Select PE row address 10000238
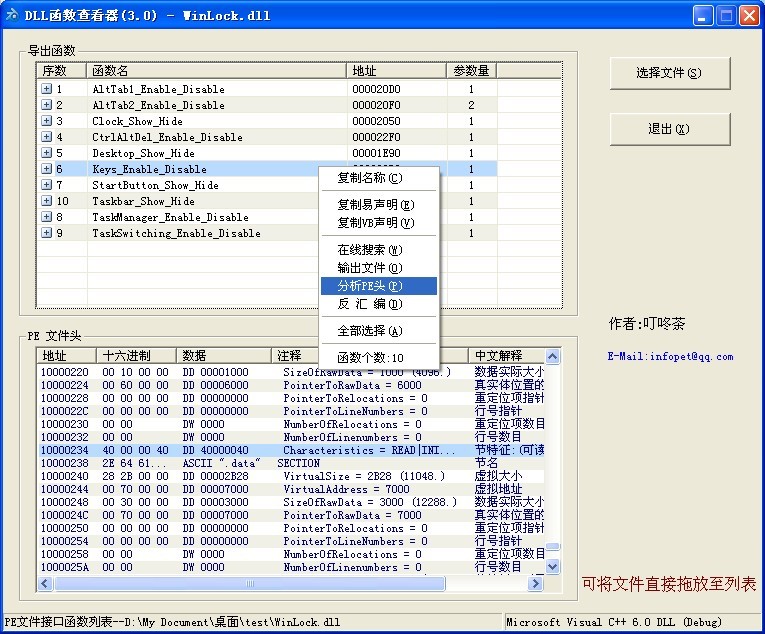765x634 pixels. click(64, 463)
